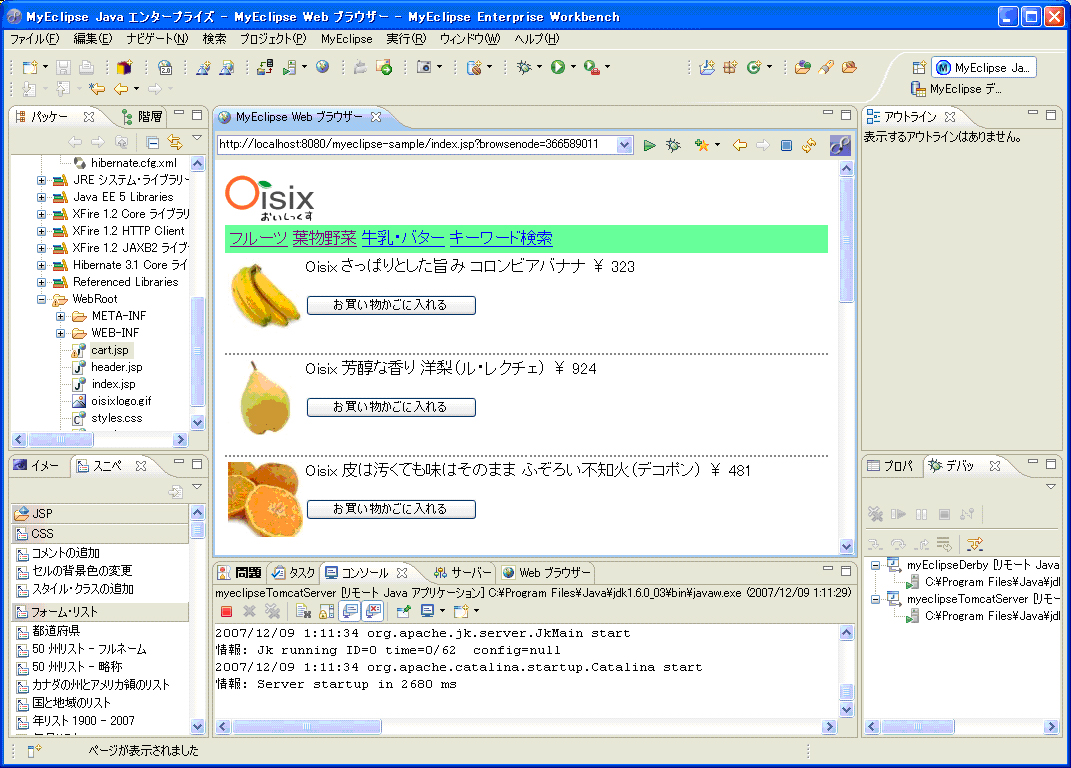
Task: Click the フルーツ category link
Action: (x=258, y=238)
